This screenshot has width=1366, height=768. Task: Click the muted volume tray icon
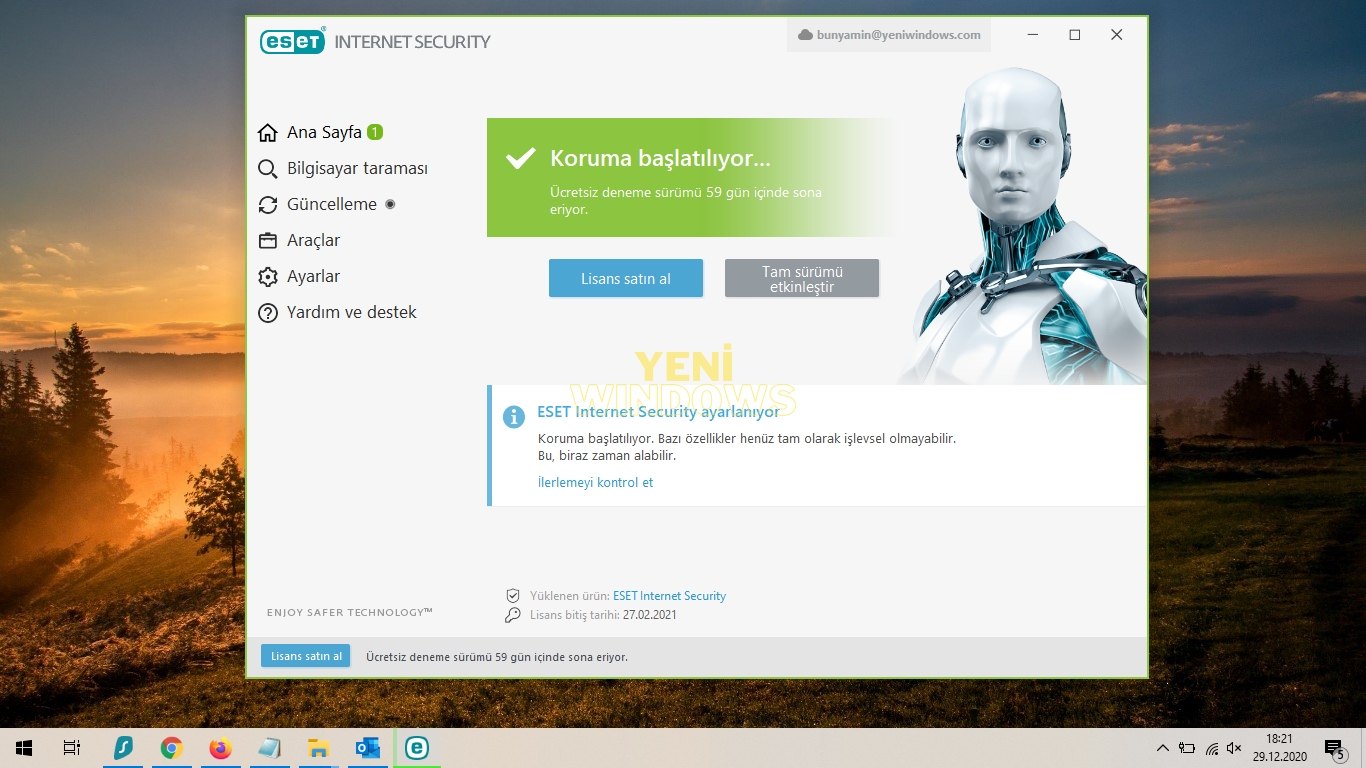(x=1235, y=748)
